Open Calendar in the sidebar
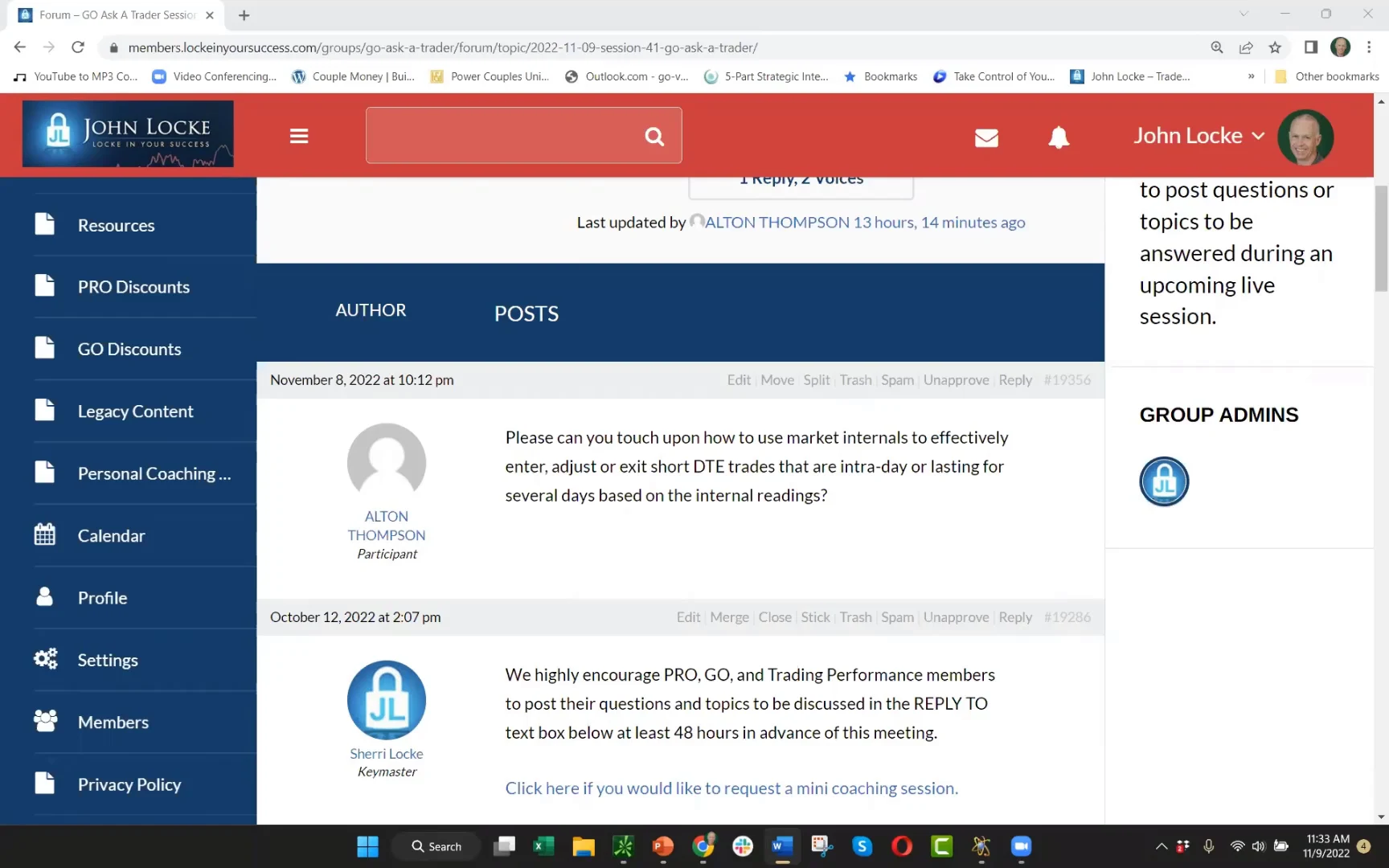The width and height of the screenshot is (1389, 868). 111,535
